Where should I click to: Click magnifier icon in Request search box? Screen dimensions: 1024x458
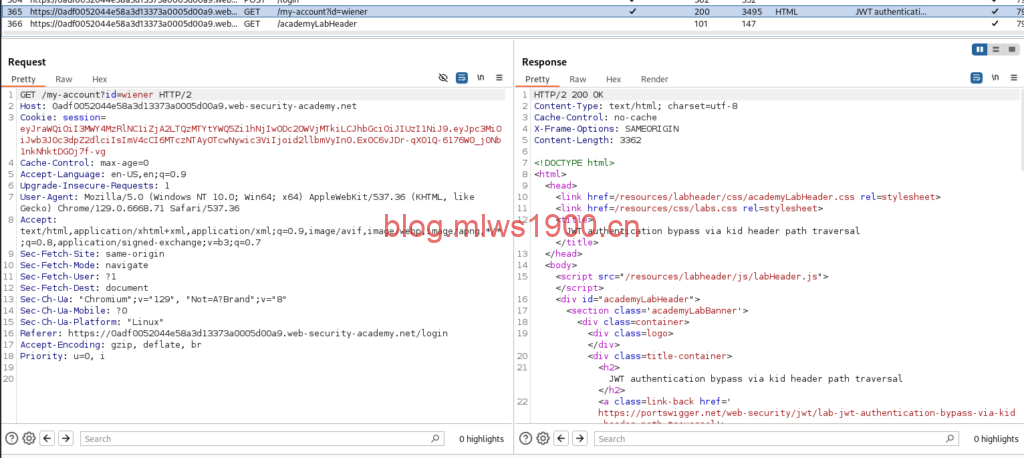point(436,438)
